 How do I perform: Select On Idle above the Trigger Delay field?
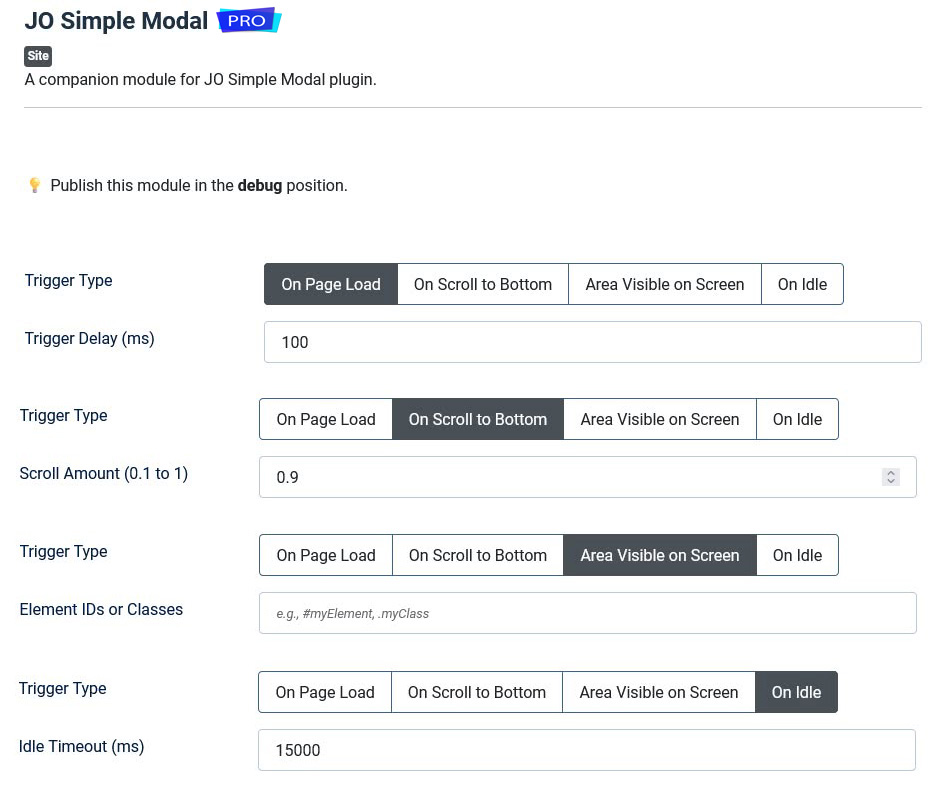(802, 284)
